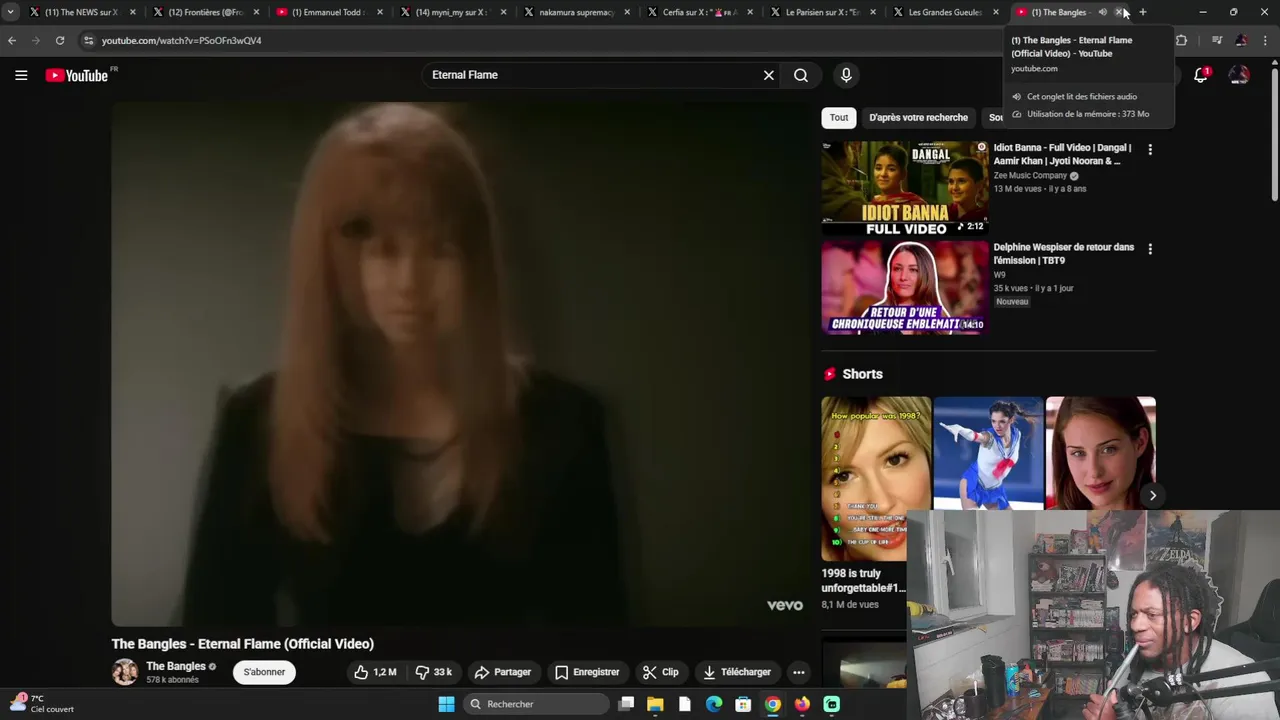Image resolution: width=1280 pixels, height=720 pixels.
Task: Open Zee Music Company channel link
Action: (x=1030, y=176)
